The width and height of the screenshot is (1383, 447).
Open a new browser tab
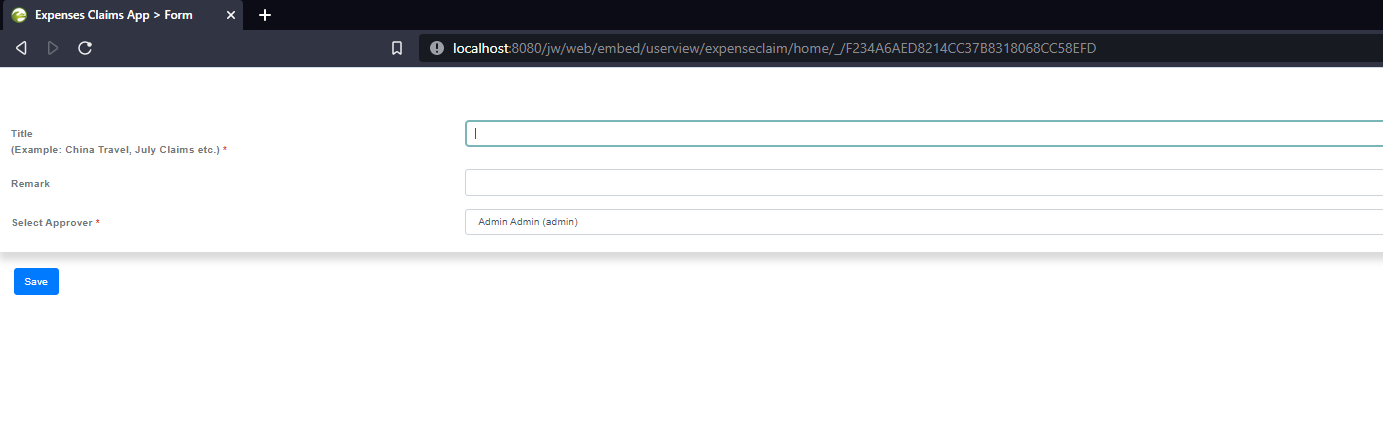[x=265, y=15]
